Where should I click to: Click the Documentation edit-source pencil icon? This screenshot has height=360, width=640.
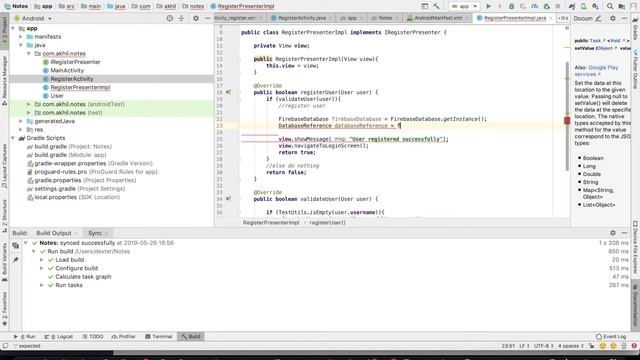[598, 18]
